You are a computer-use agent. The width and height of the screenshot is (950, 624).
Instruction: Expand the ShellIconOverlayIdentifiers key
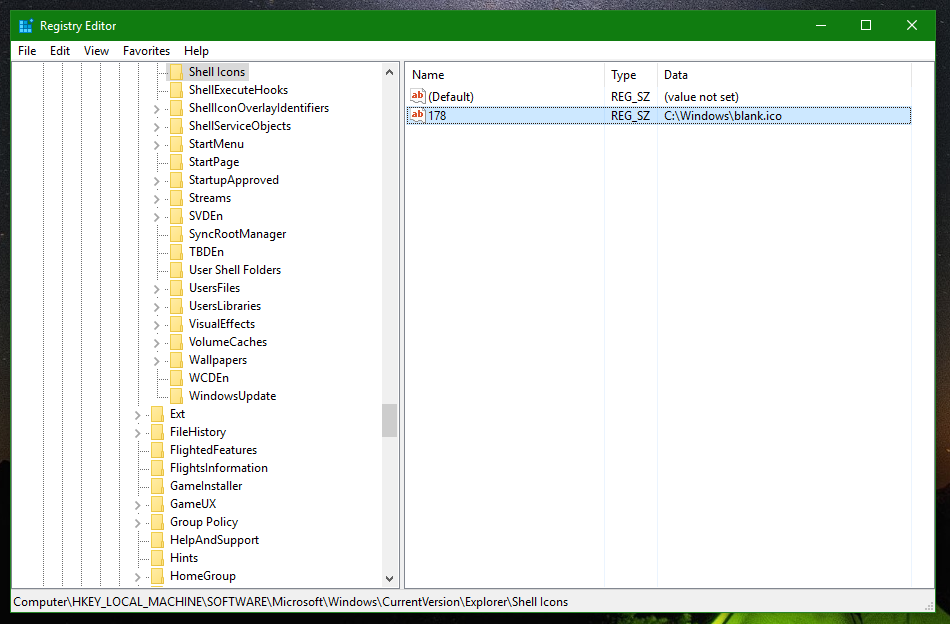157,108
